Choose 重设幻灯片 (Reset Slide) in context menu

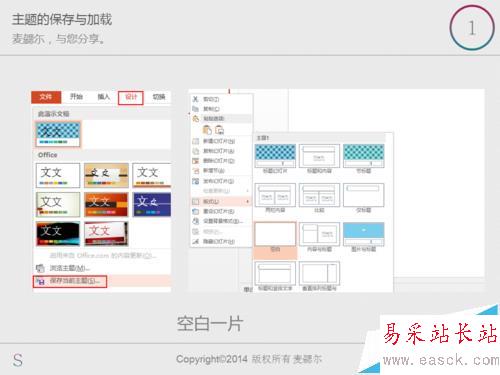(x=221, y=211)
